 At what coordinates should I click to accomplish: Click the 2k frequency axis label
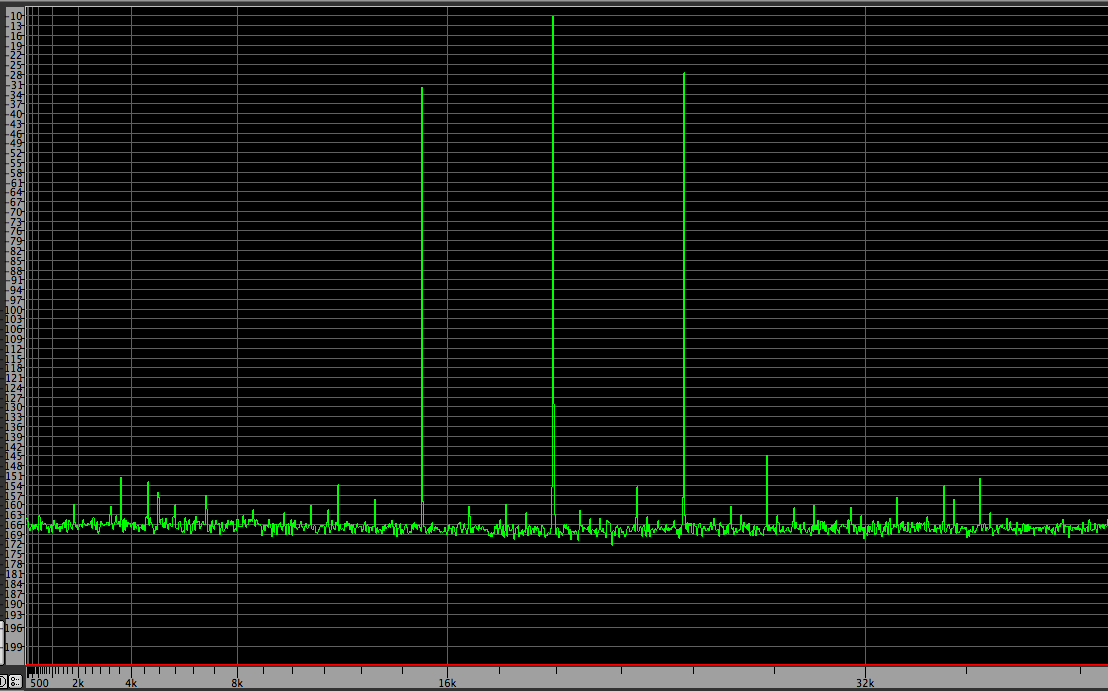pyautogui.click(x=78, y=683)
